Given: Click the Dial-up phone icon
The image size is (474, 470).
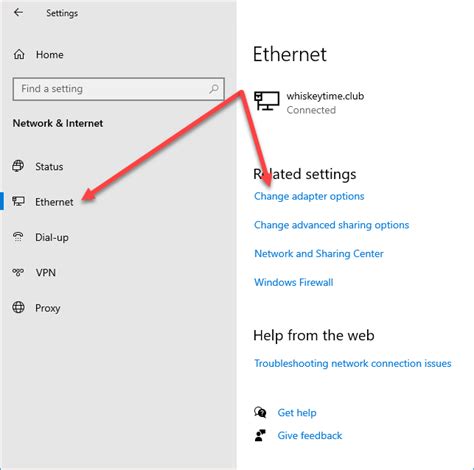Looking at the screenshot, I should pos(18,237).
